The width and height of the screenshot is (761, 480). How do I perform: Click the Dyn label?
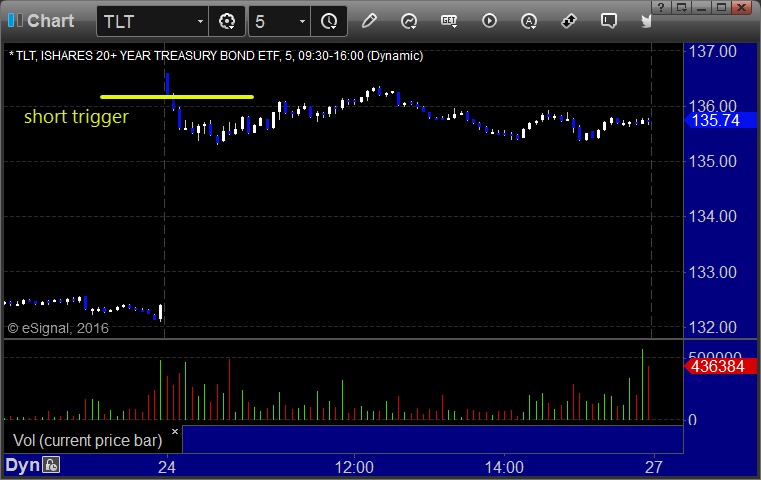click(x=22, y=465)
